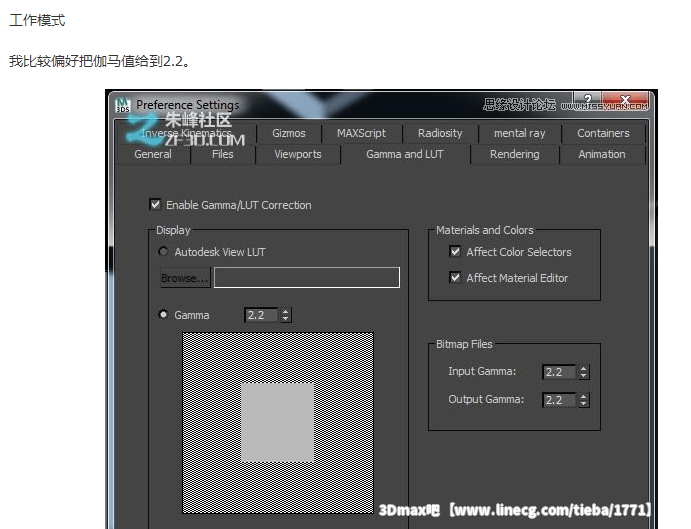The width and height of the screenshot is (691, 529).
Task: Click the Input Gamma: label
Action: pyautogui.click(x=482, y=371)
